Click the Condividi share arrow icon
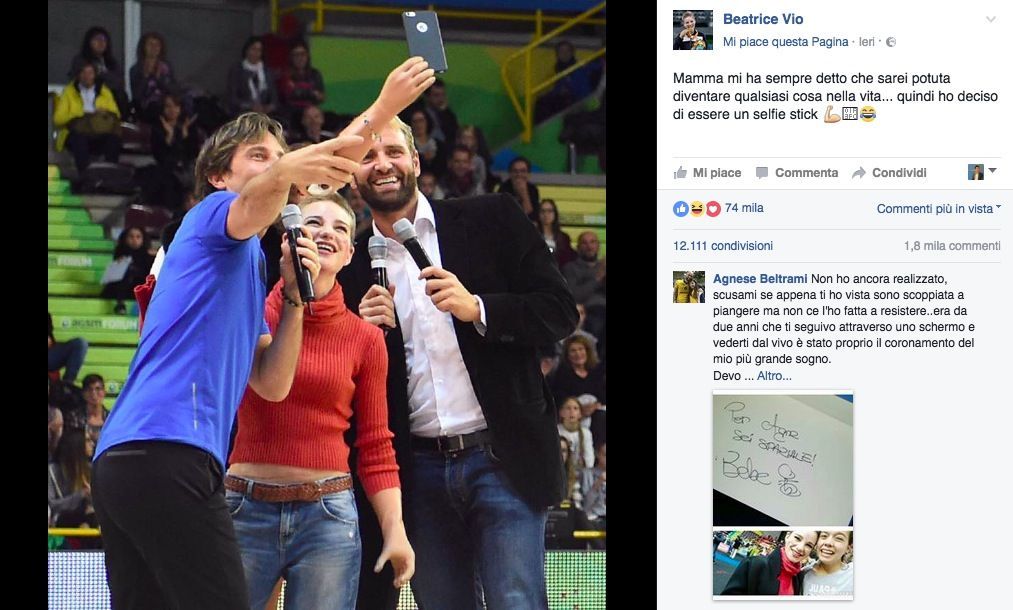This screenshot has height=610, width=1013. 859,173
